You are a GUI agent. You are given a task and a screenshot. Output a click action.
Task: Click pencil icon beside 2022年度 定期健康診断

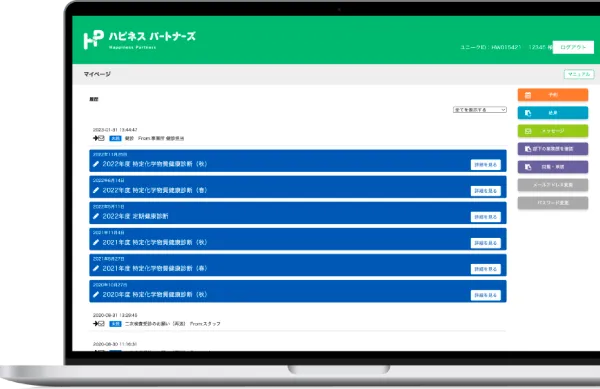[x=96, y=216]
